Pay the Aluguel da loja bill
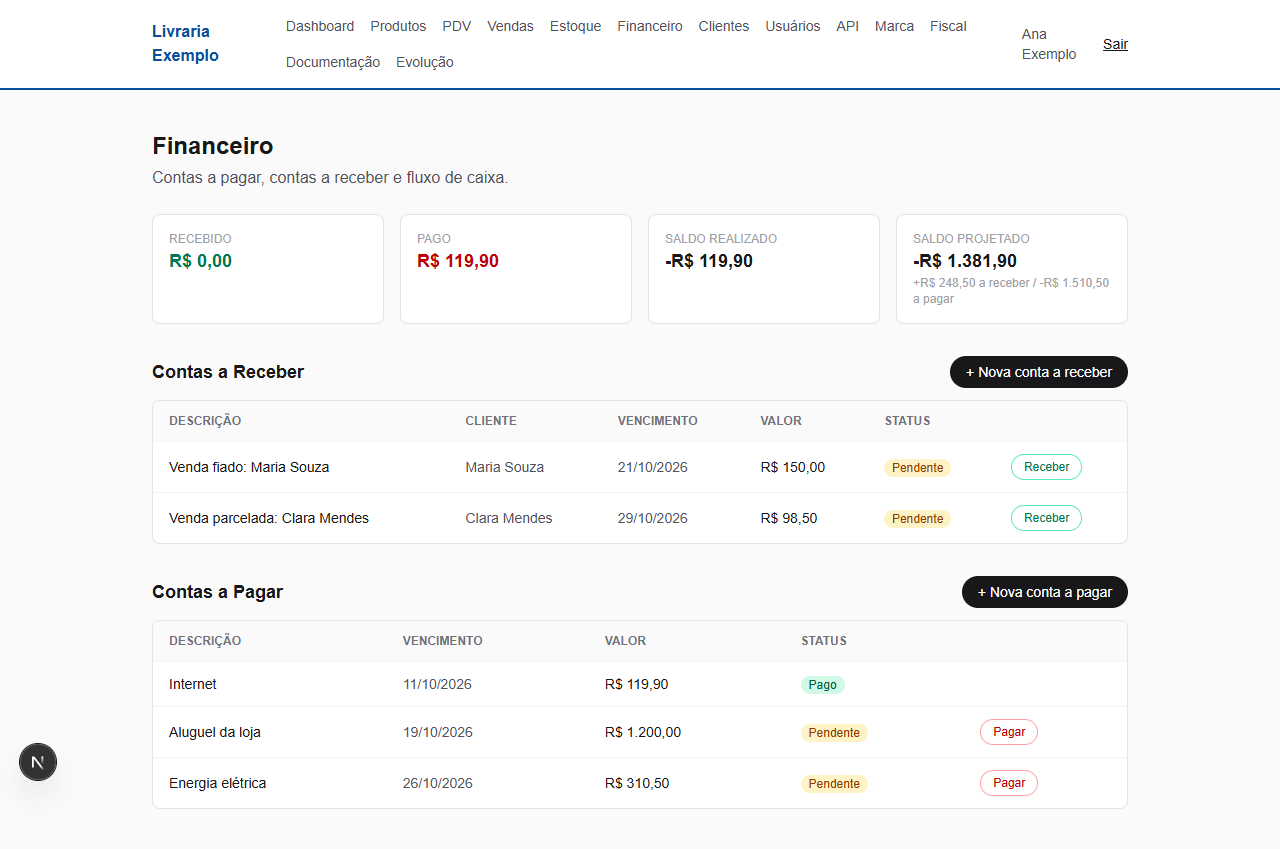Viewport: 1280px width, 849px height. click(1009, 732)
